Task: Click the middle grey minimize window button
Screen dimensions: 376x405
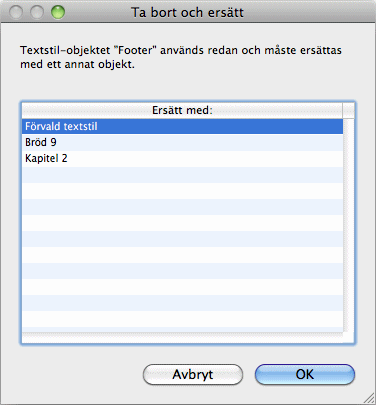Action: point(37,12)
